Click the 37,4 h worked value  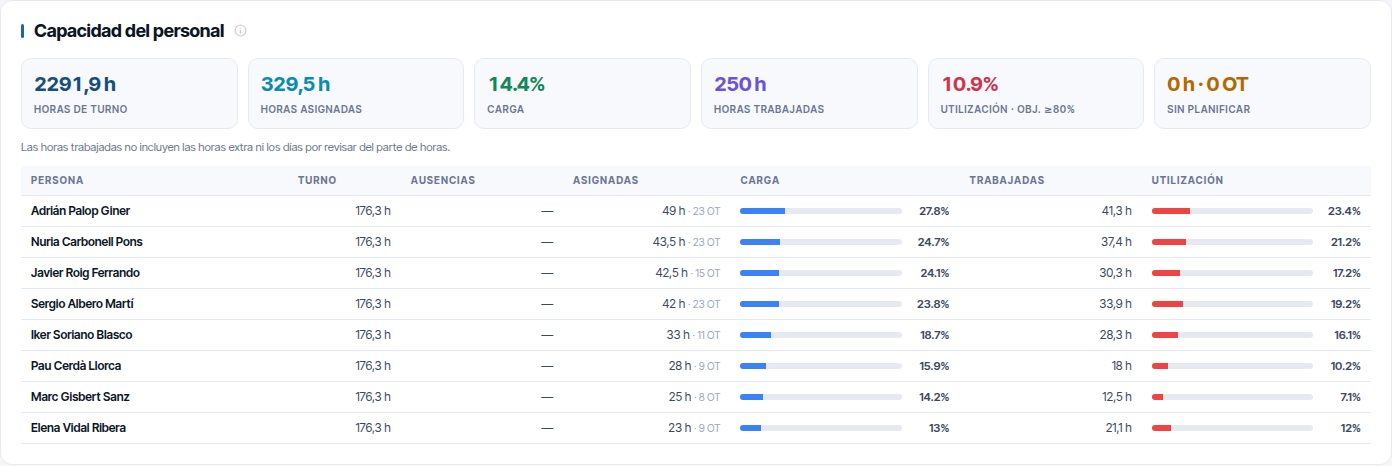(1115, 242)
